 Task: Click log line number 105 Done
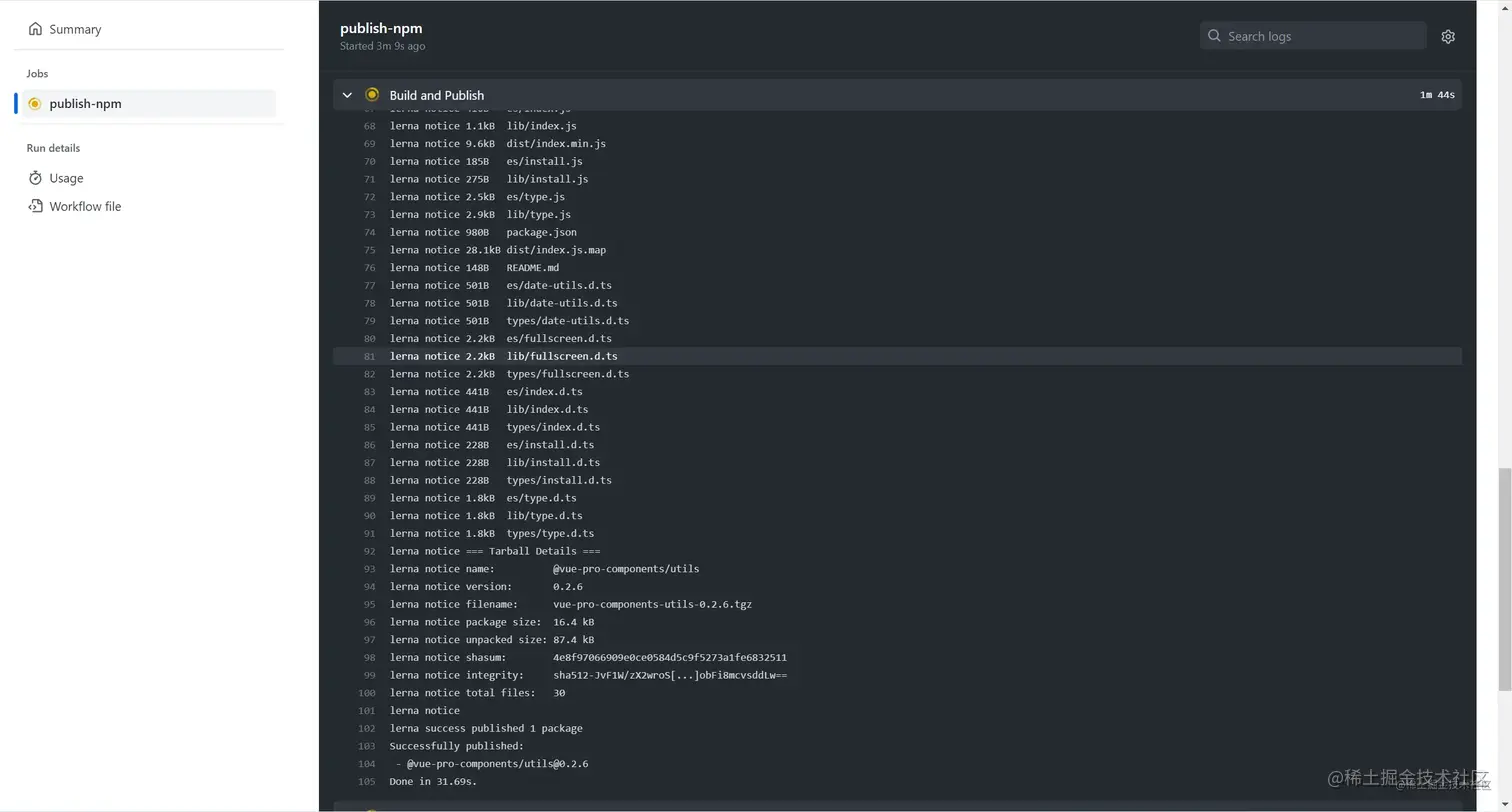coord(367,781)
